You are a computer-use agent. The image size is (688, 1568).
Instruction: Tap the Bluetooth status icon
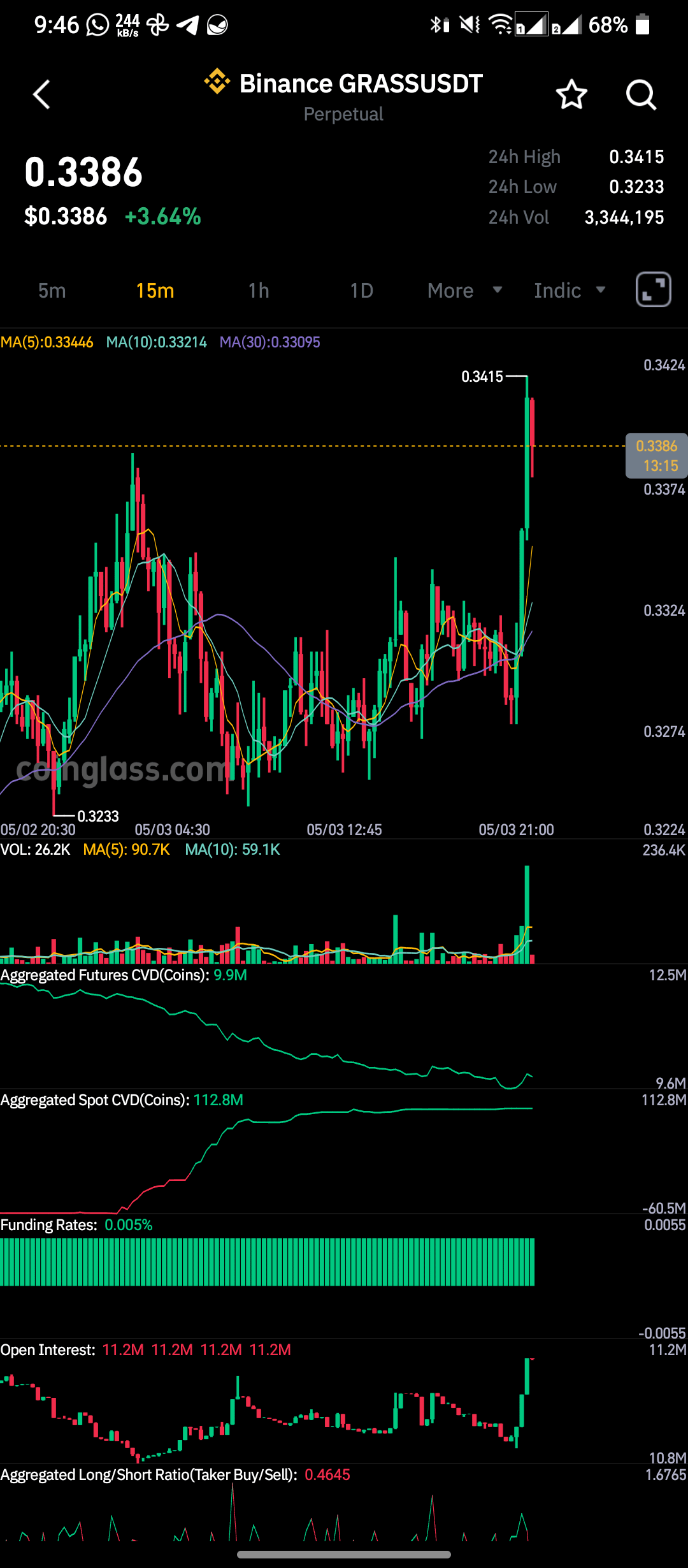pos(439,25)
